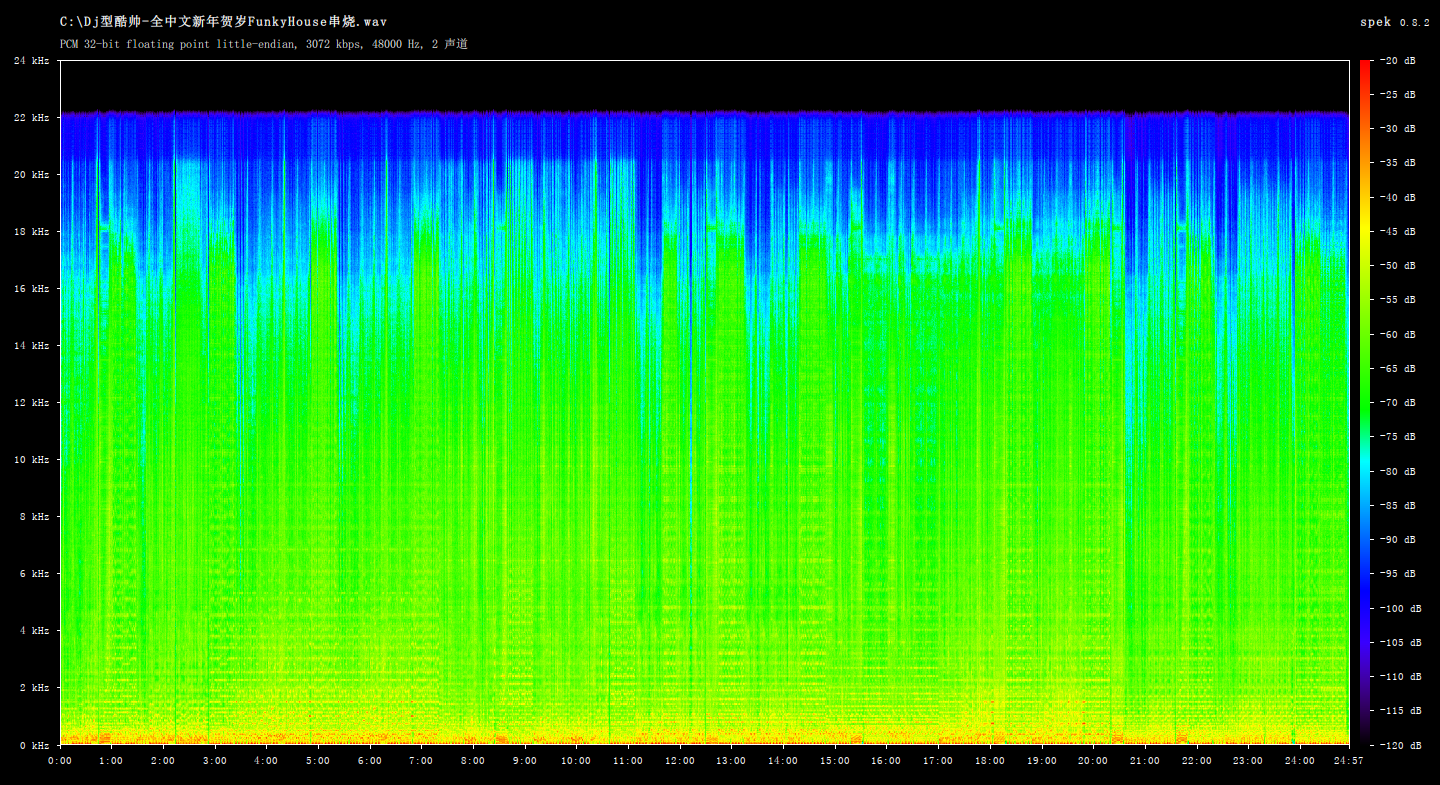Click the vertical dB color gradient bar

(x=1364, y=403)
